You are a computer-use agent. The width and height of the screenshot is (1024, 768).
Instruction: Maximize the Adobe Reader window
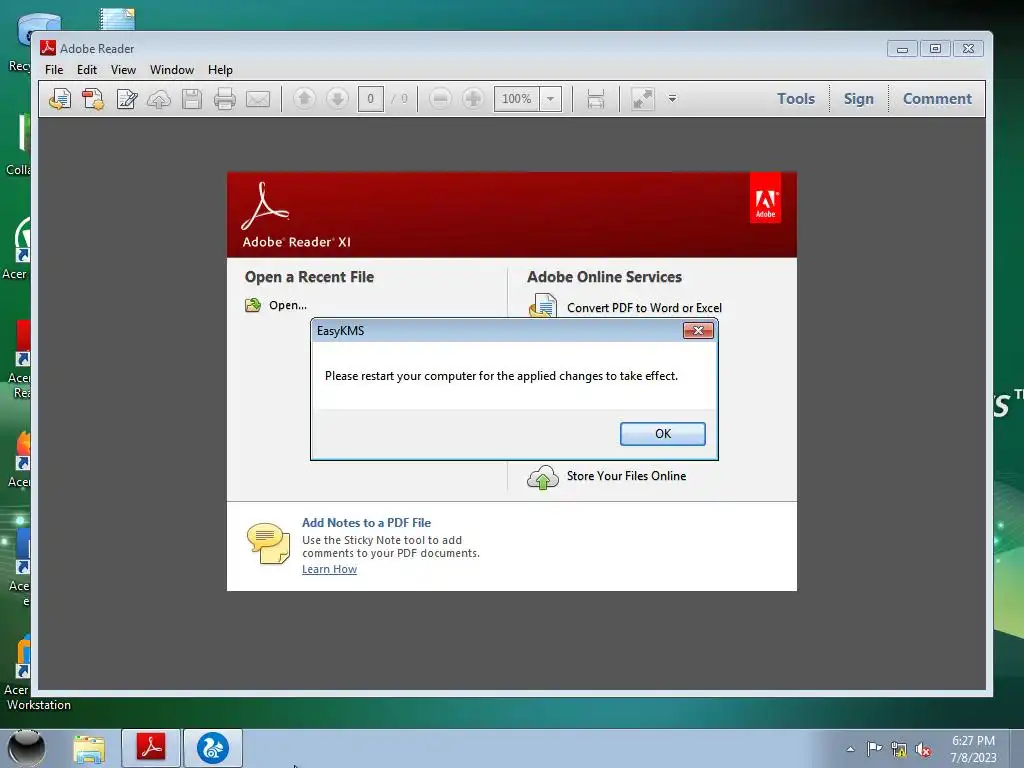[x=935, y=49]
